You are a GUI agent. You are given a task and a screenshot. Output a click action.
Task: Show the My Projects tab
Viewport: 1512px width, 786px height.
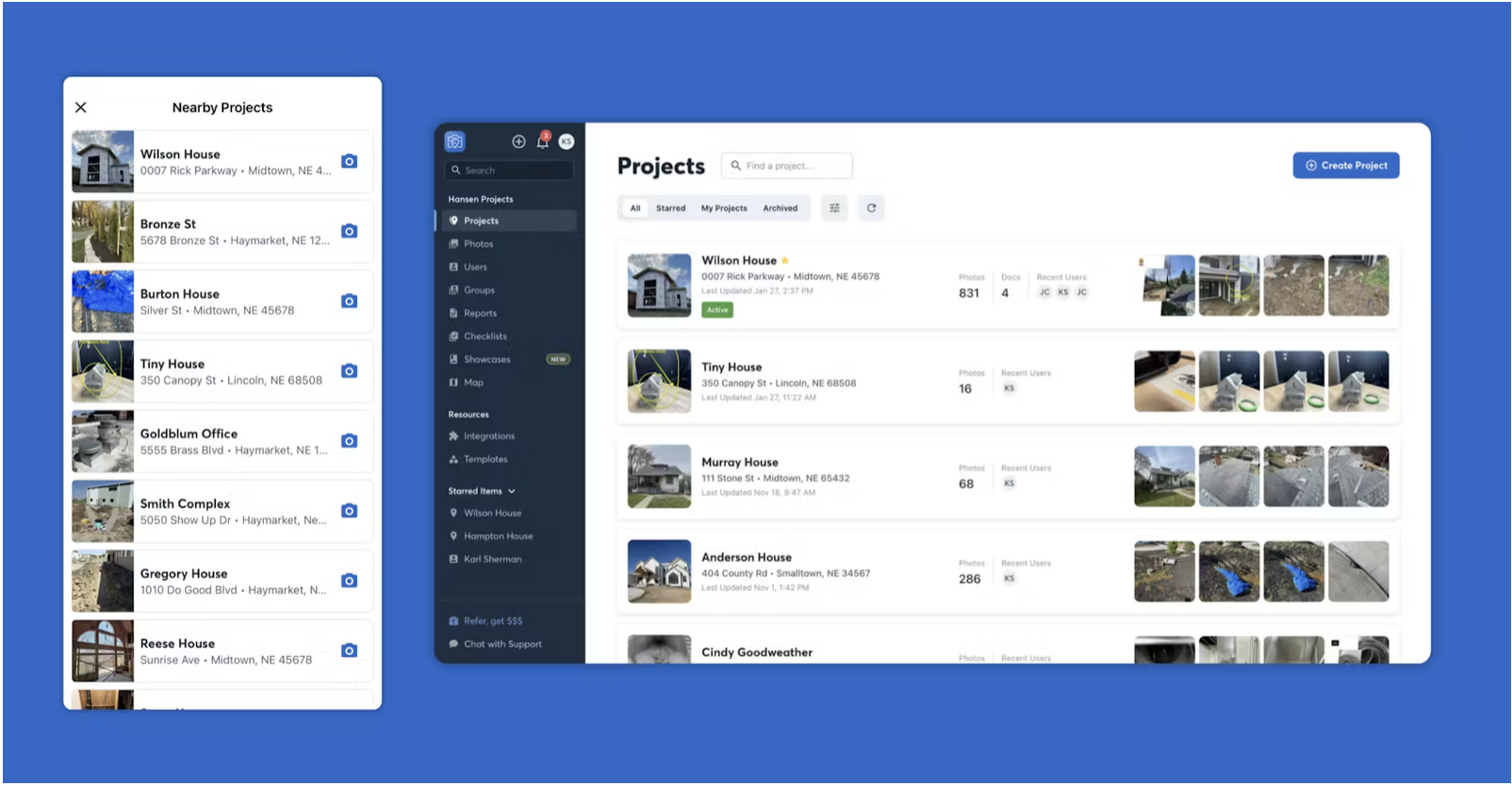pyautogui.click(x=724, y=208)
